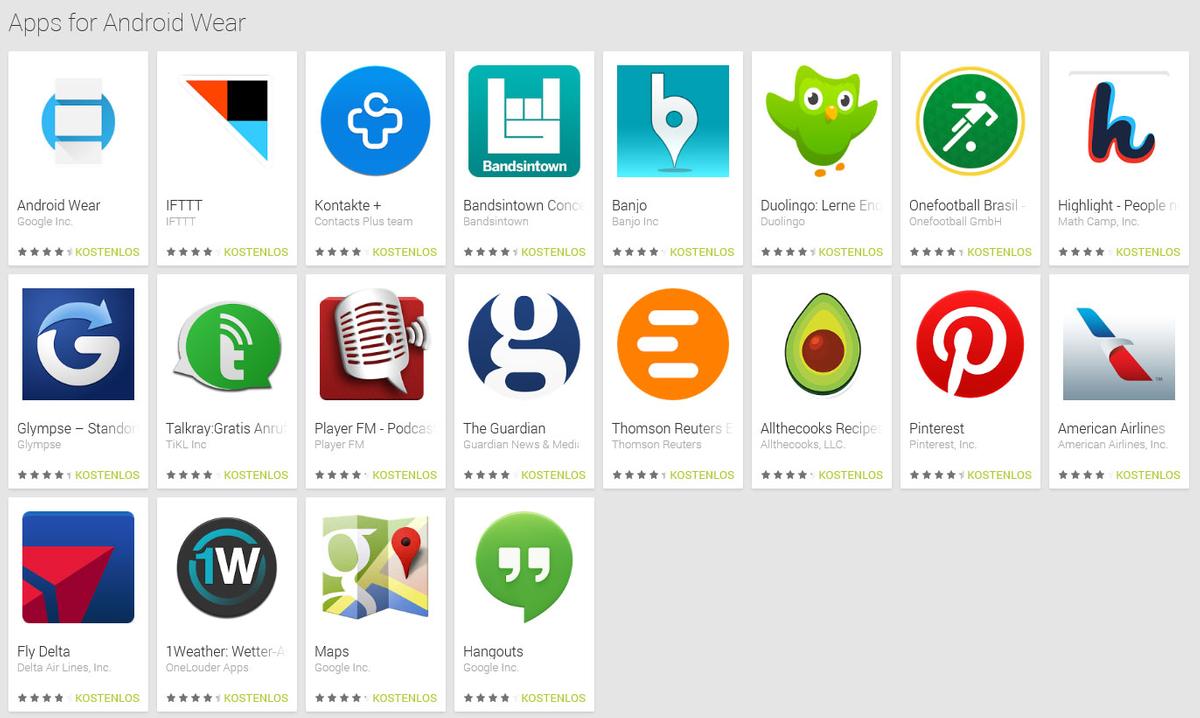Open the 1Weather app icon
This screenshot has height=718, width=1200.
click(227, 567)
